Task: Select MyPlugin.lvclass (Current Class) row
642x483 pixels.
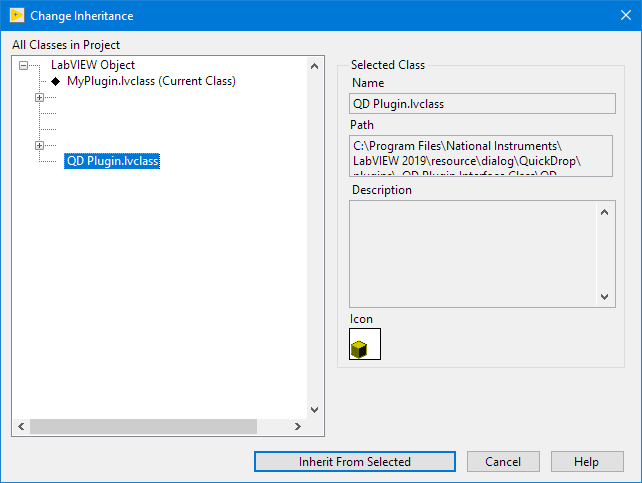Action: 151,81
